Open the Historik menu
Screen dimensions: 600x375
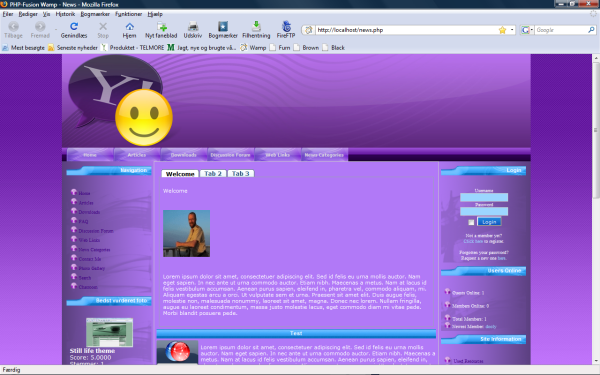pos(65,14)
